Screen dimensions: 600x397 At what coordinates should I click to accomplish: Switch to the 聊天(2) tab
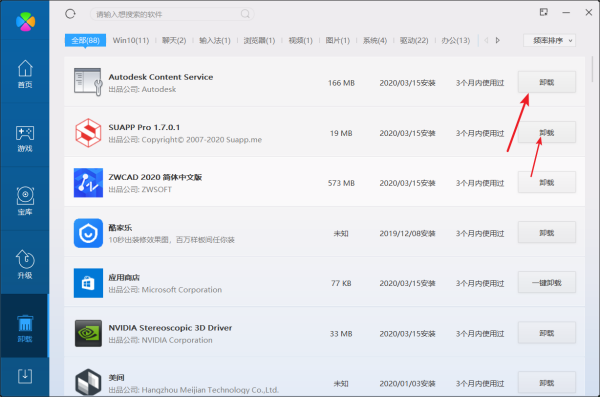click(x=174, y=40)
